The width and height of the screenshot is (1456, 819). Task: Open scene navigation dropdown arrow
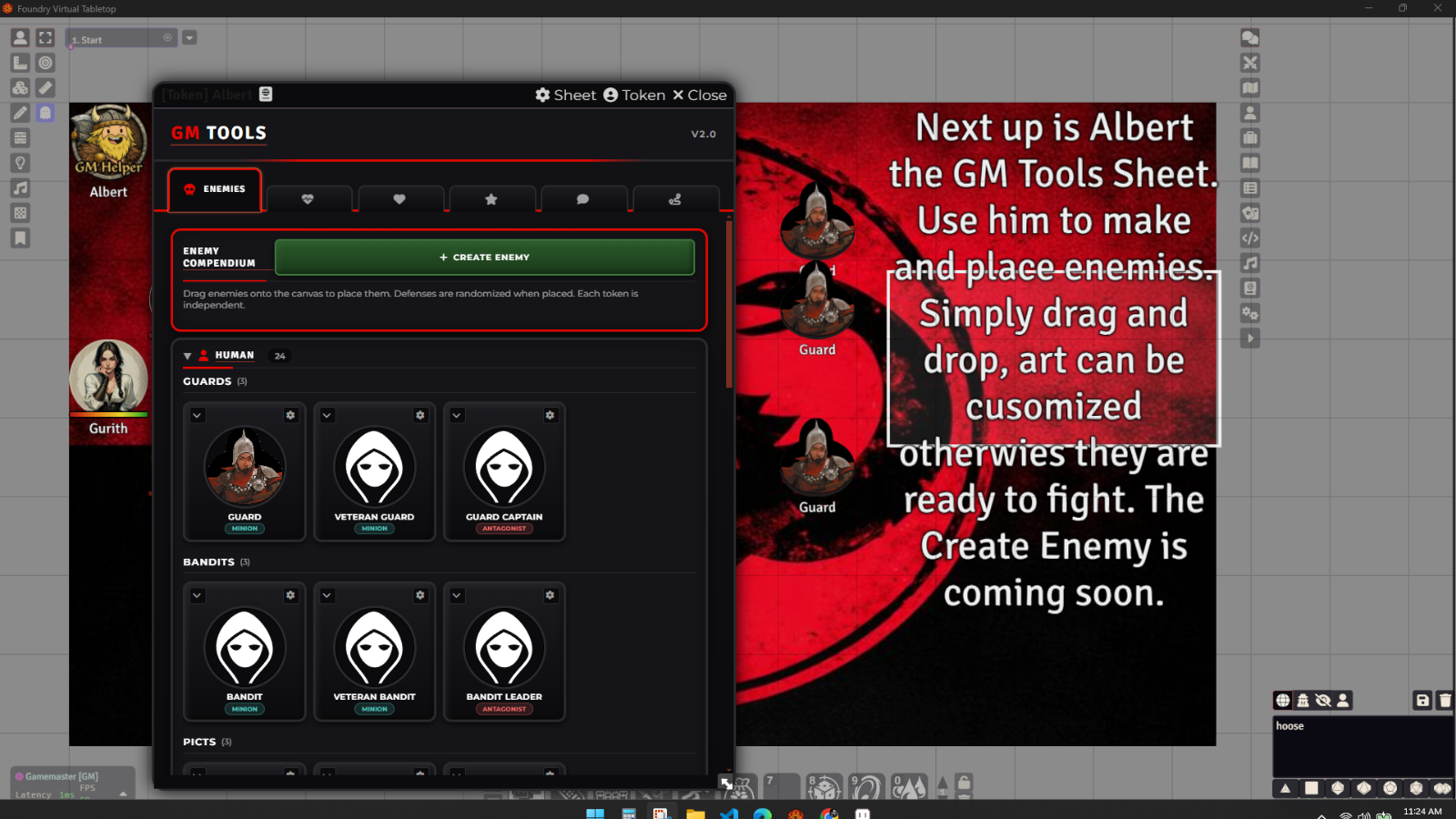189,38
